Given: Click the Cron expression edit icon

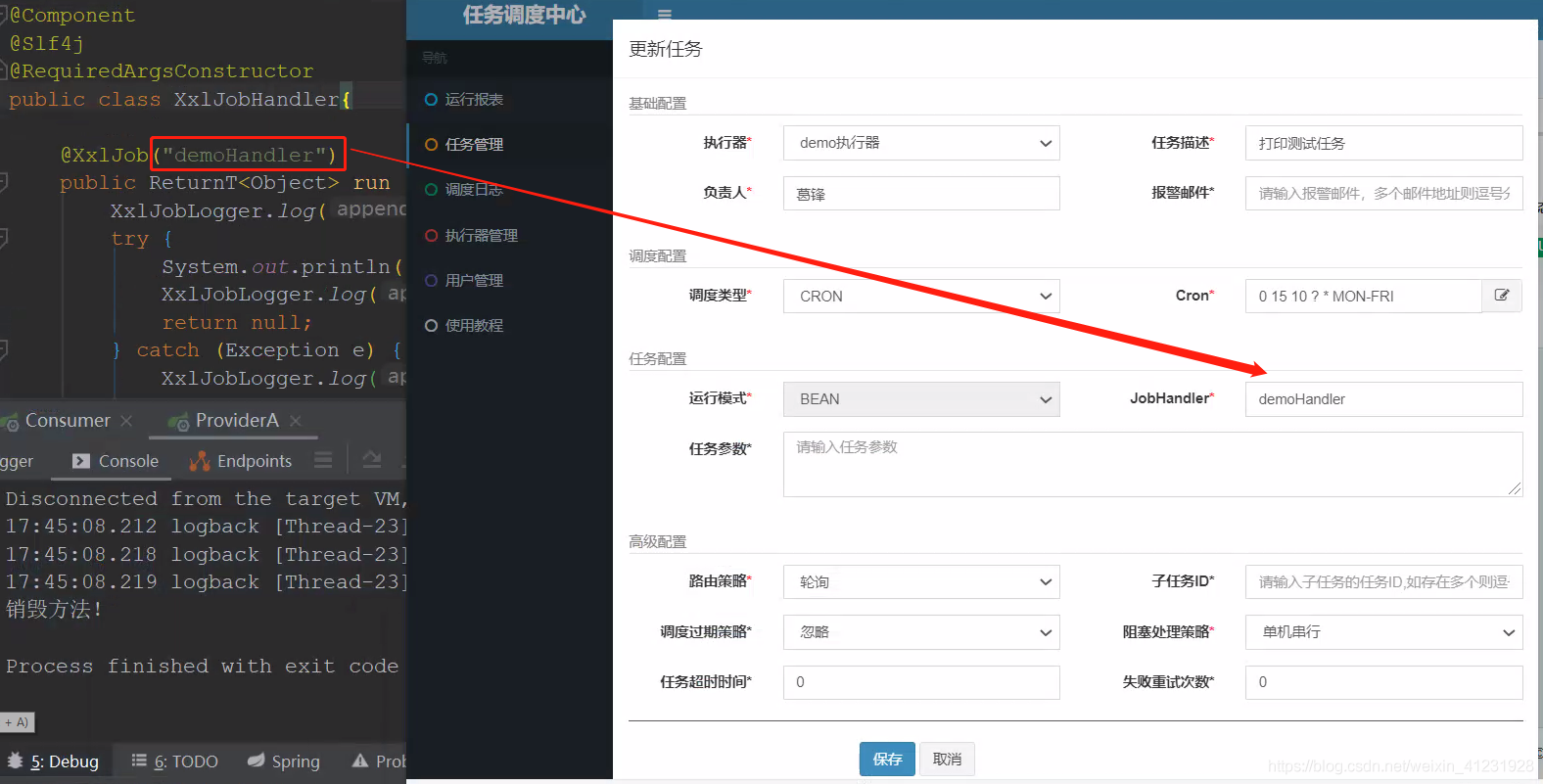Looking at the screenshot, I should pyautogui.click(x=1502, y=296).
